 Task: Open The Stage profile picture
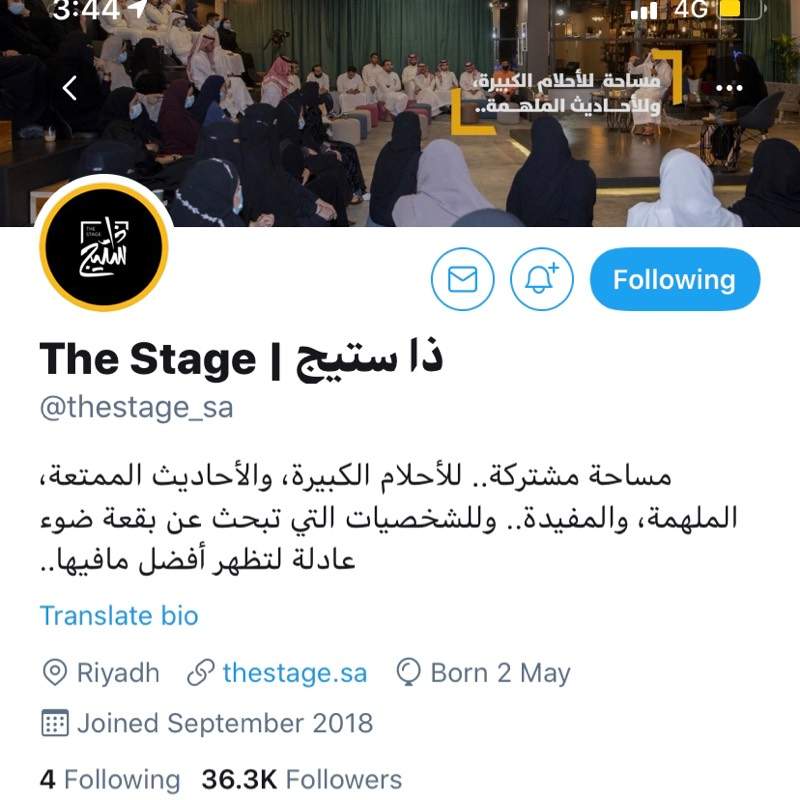(104, 247)
